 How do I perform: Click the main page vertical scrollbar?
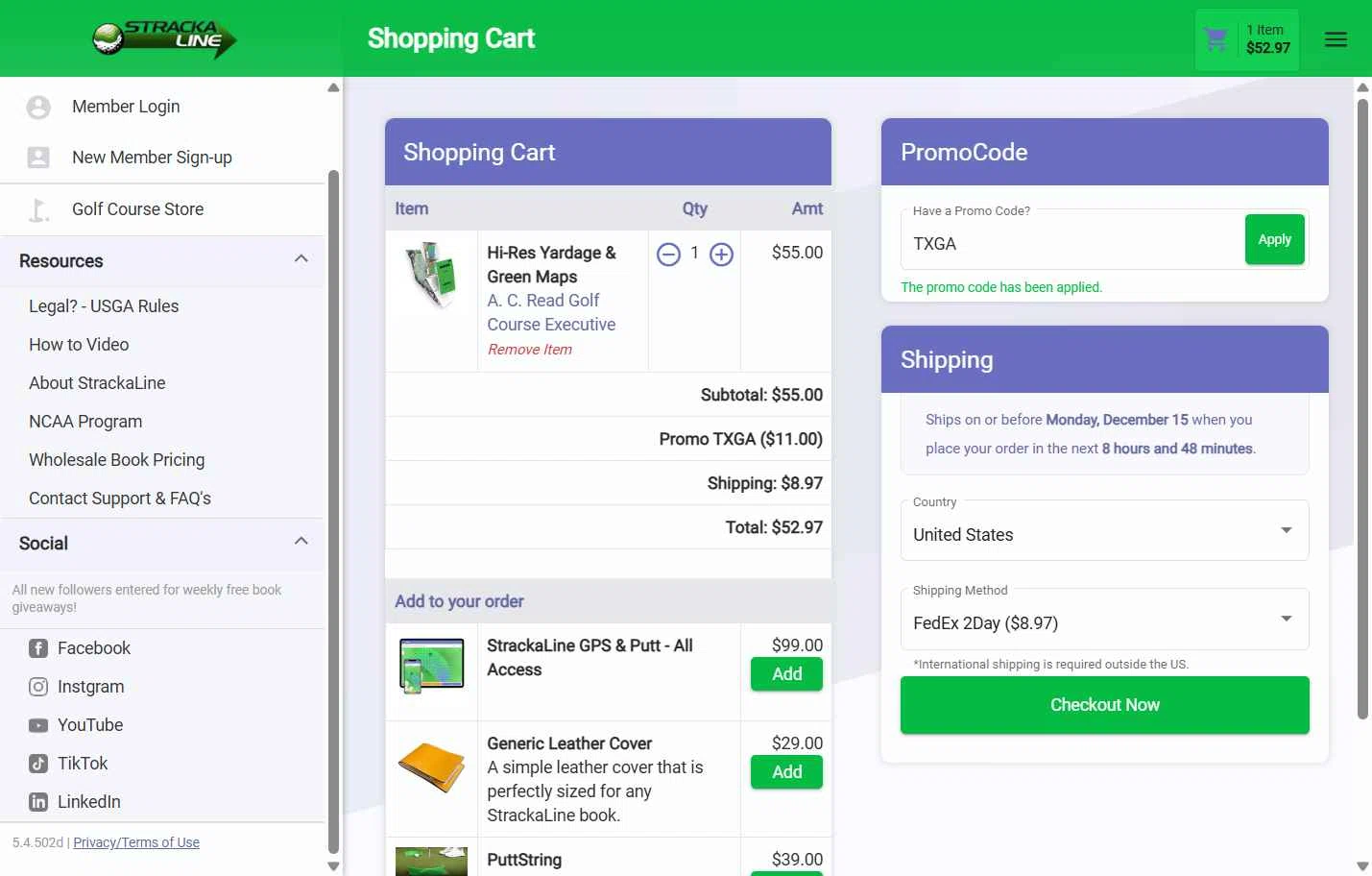(1362, 408)
